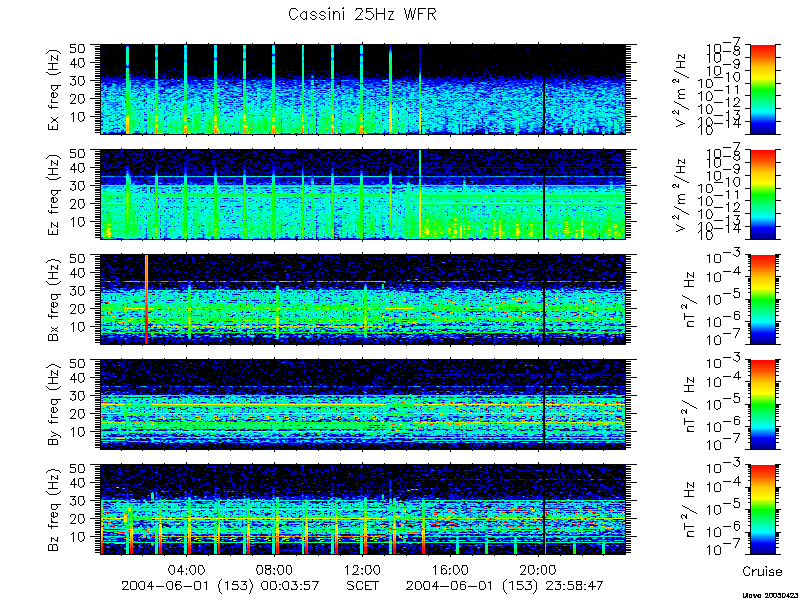The image size is (800, 600).
Task: Select the "Bx freq (Hz)" axis label
Action: [55, 299]
